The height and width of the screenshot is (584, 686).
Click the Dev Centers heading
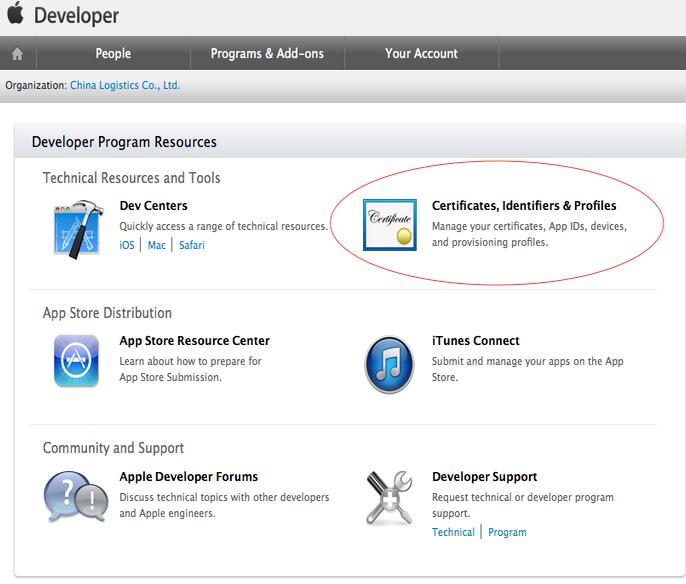click(154, 206)
